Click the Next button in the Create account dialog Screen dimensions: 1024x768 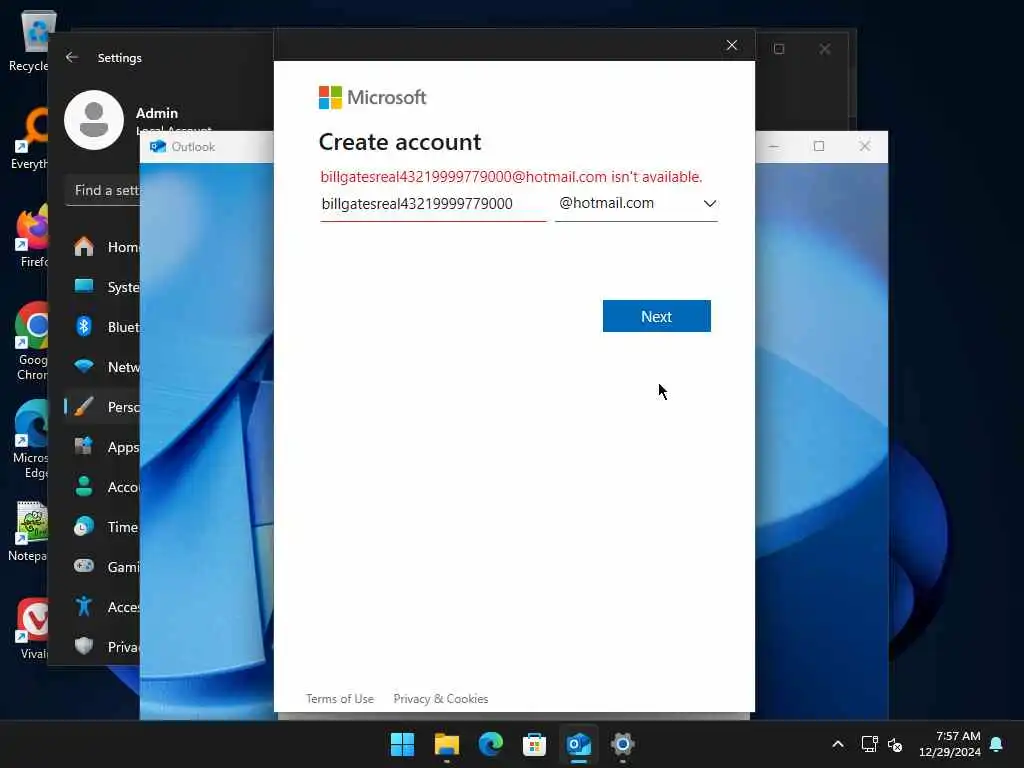(656, 316)
